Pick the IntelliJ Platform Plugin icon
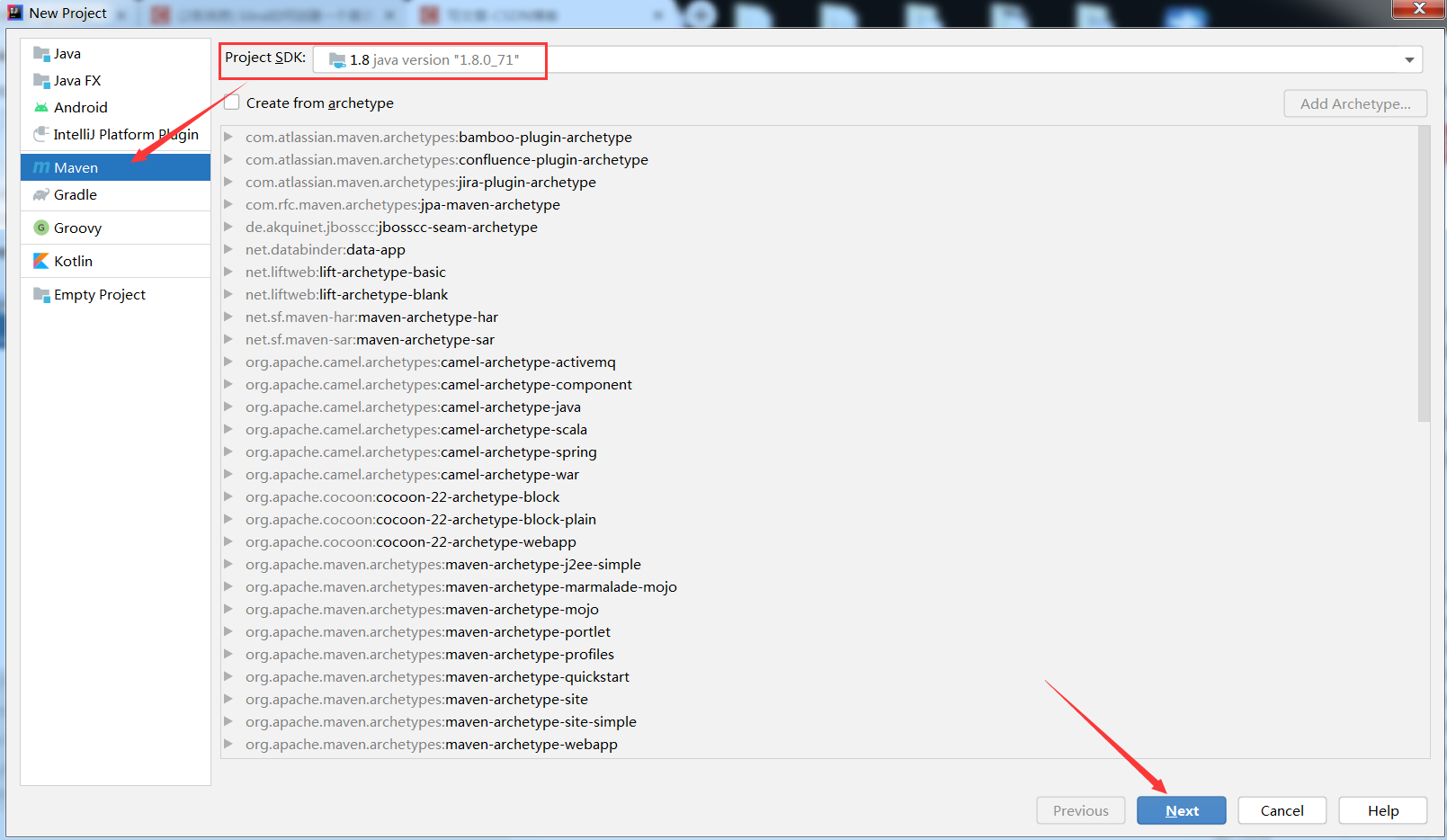This screenshot has width=1447, height=840. pos(41,134)
